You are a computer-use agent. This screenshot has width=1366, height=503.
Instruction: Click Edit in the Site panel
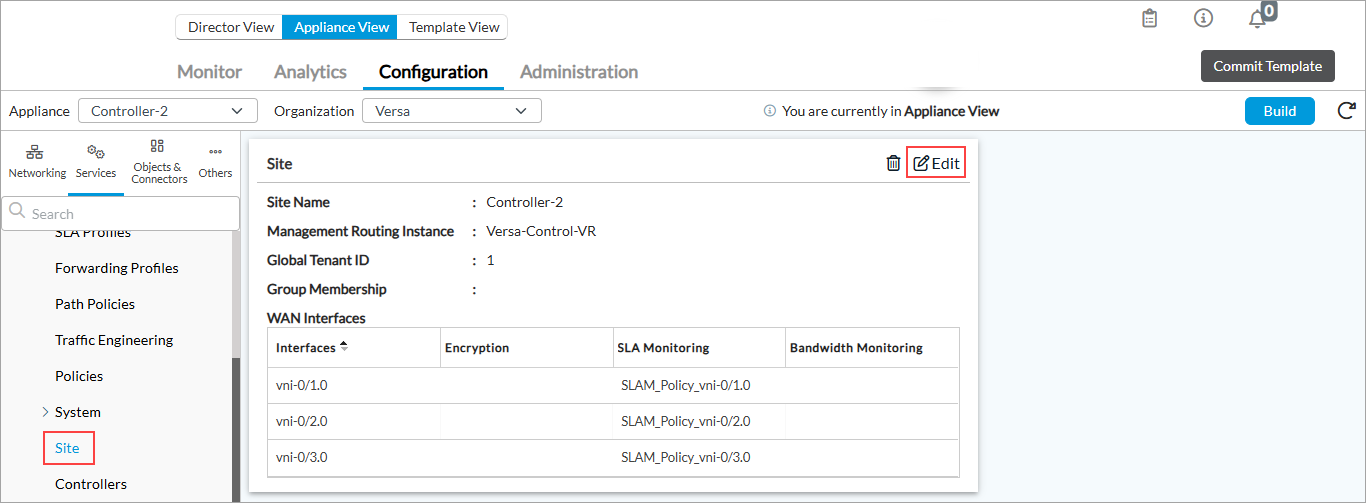tap(936, 163)
